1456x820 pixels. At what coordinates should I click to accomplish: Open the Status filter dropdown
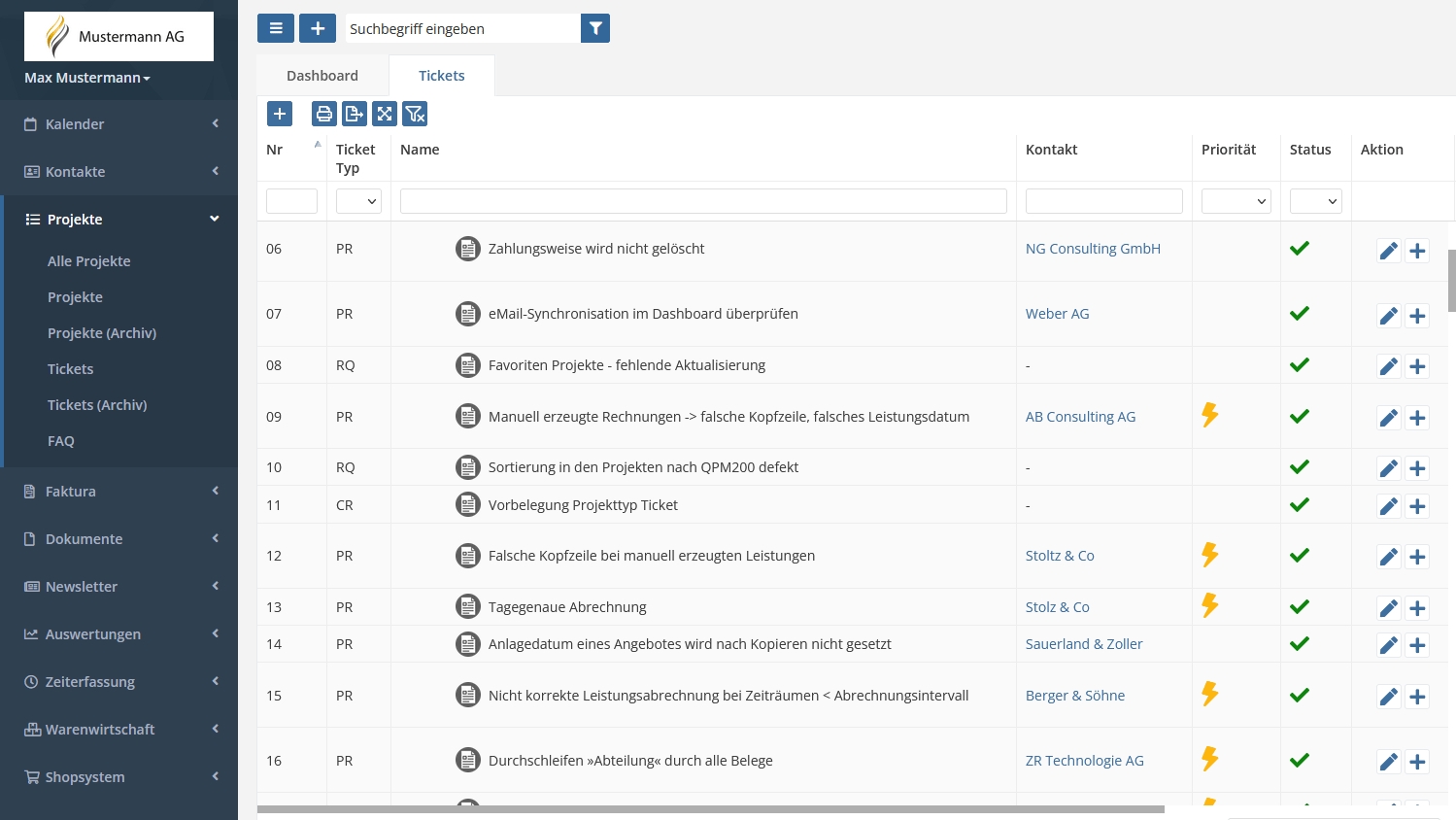point(1315,201)
